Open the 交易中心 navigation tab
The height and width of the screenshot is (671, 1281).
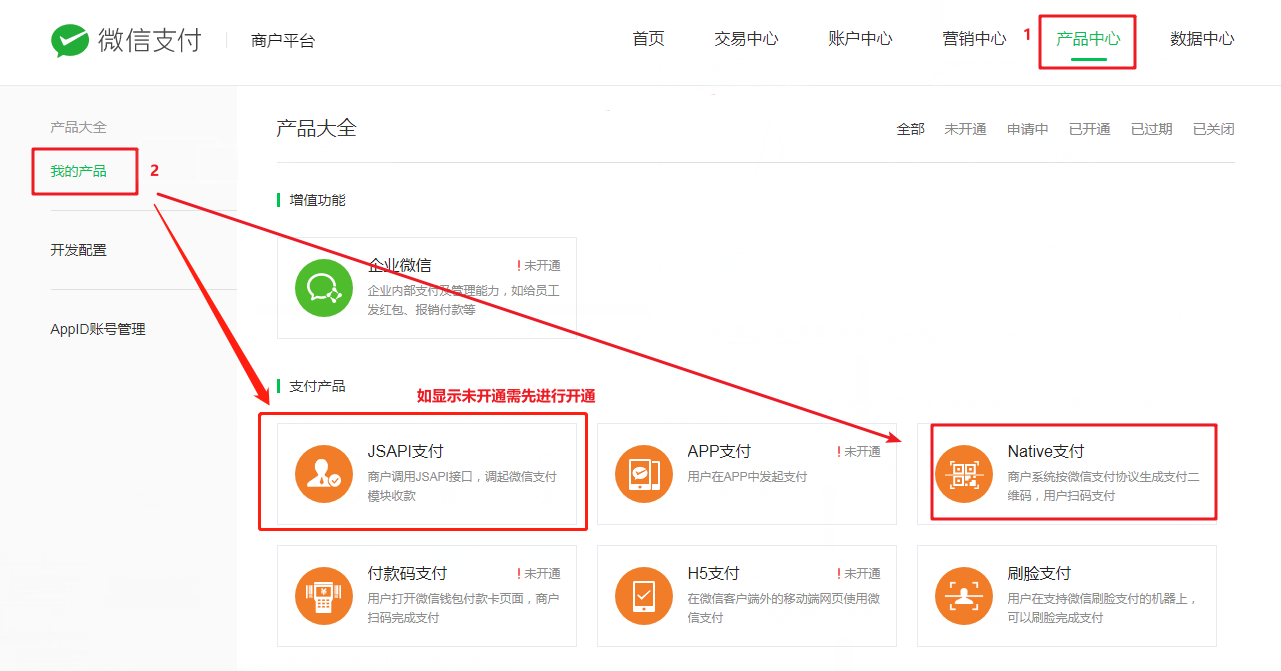746,39
